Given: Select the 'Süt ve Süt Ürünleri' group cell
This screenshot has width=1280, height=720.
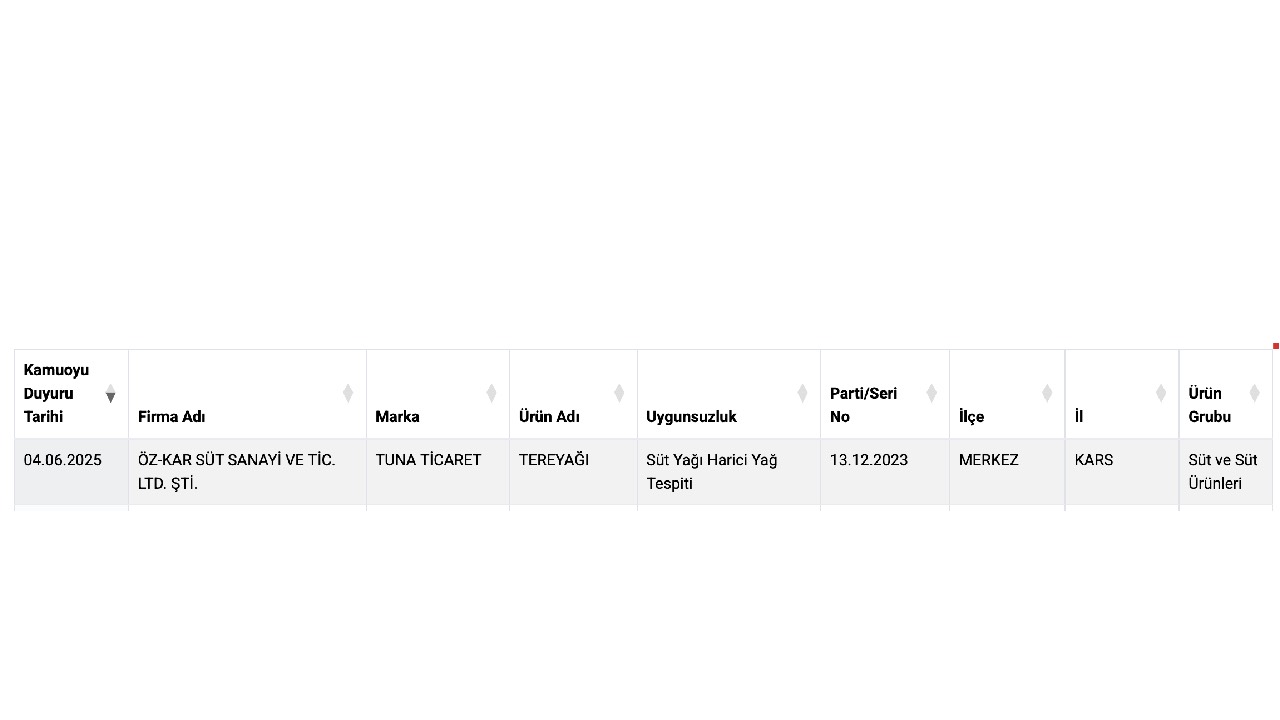Looking at the screenshot, I should click(1226, 472).
